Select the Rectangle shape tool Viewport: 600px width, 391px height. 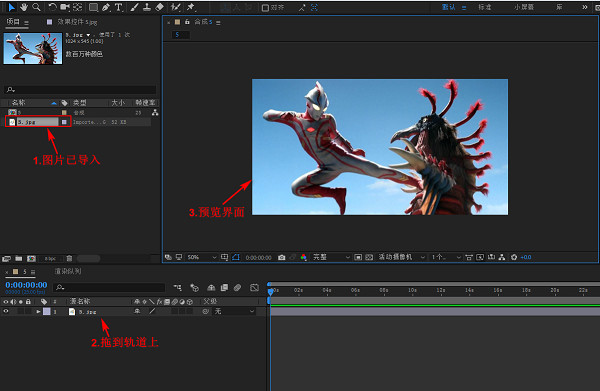click(93, 7)
